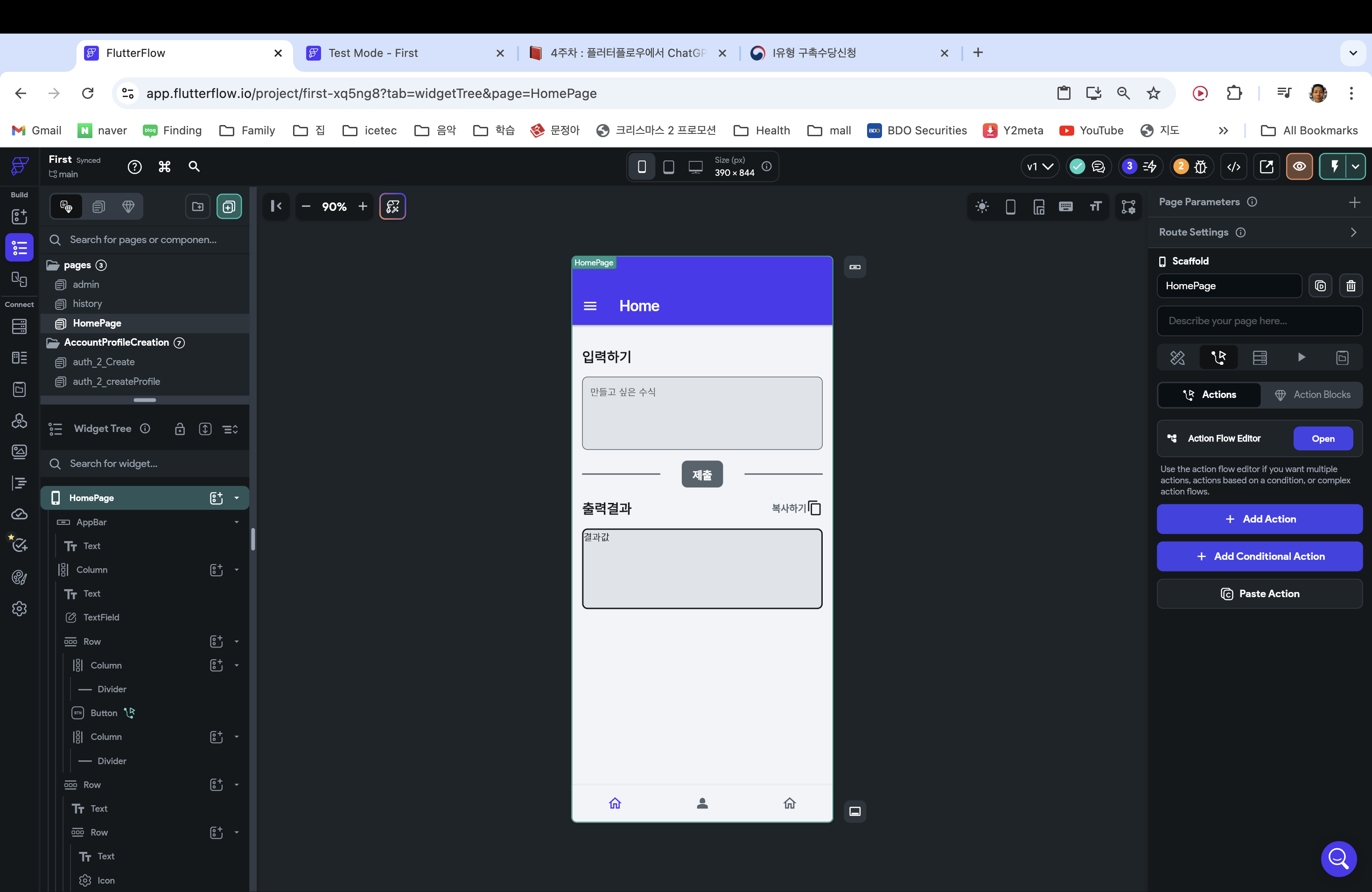Screen dimensions: 1372x892
Task: Switch to the Action Blocks tab
Action: click(x=1312, y=395)
